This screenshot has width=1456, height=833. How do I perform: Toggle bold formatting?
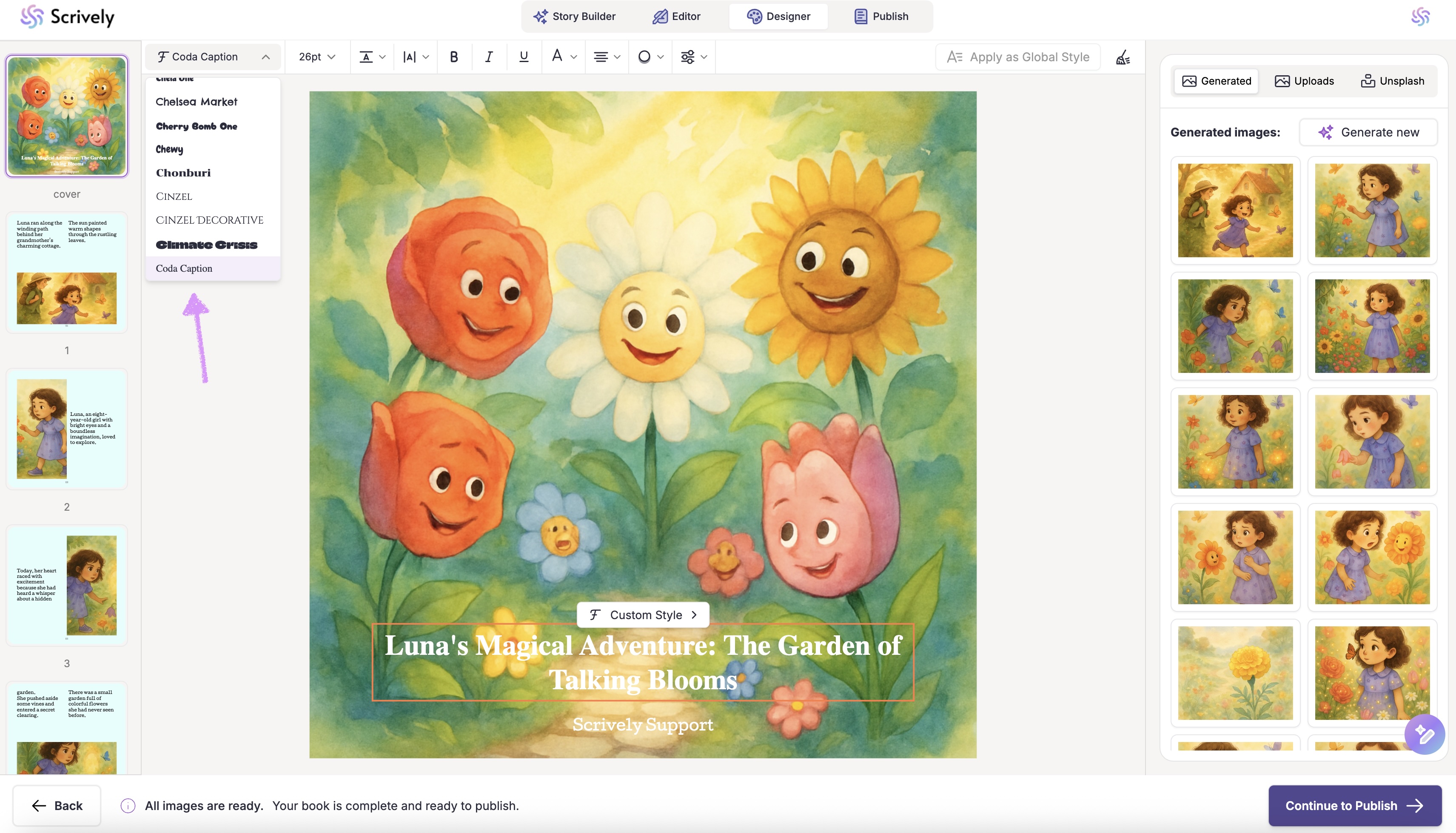pos(454,57)
